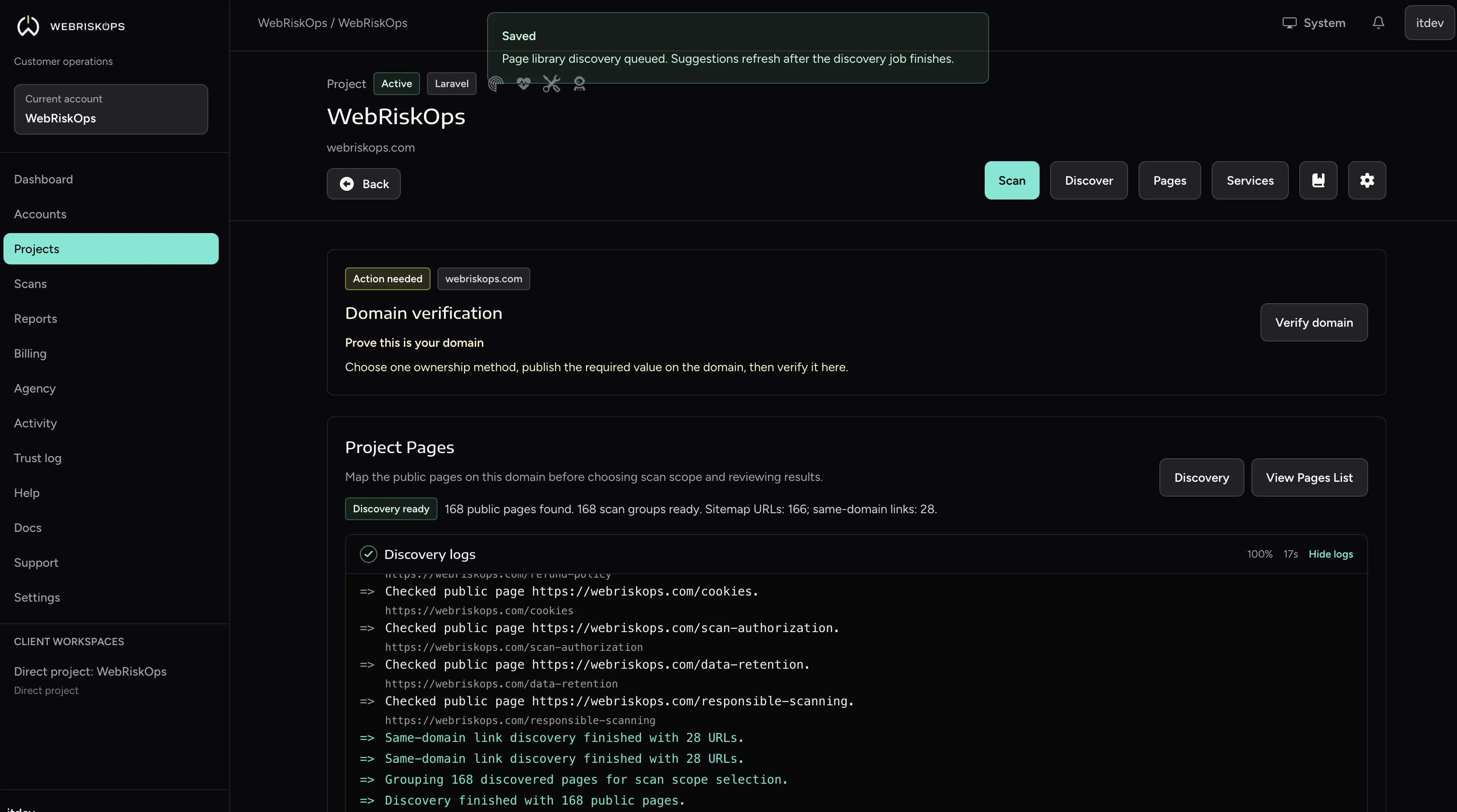Open the Current account WebRiskOps switcher

tap(111, 109)
